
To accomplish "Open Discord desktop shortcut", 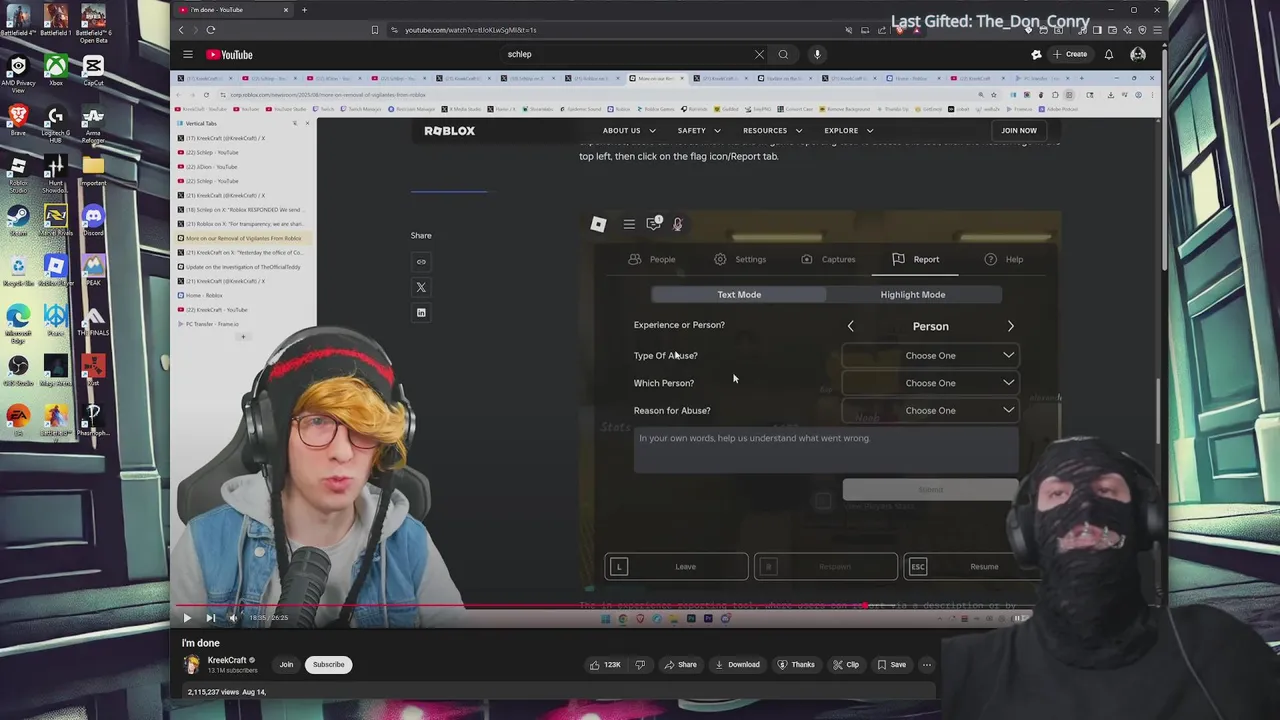I will [x=93, y=219].
